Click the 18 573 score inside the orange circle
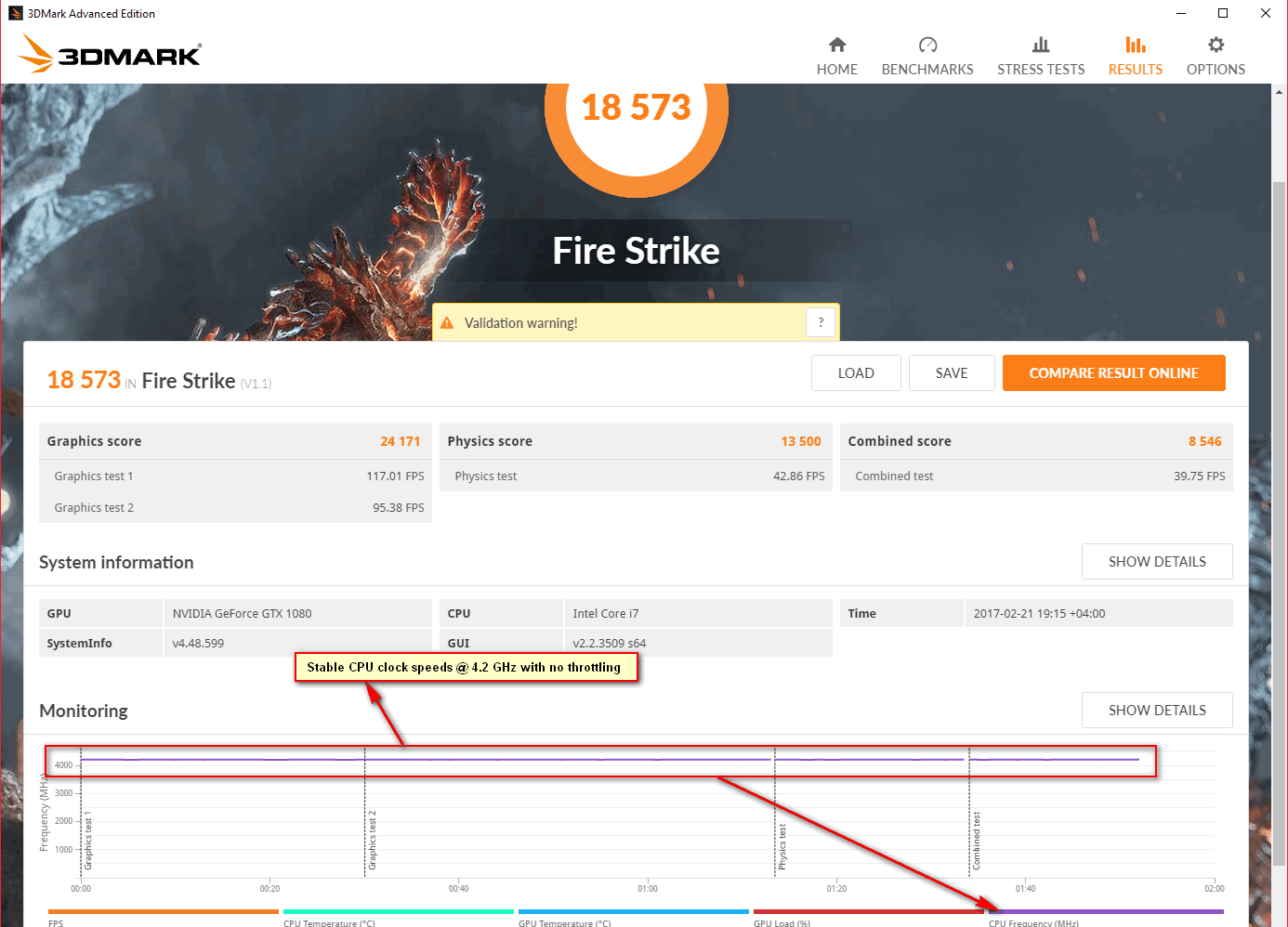 point(637,108)
